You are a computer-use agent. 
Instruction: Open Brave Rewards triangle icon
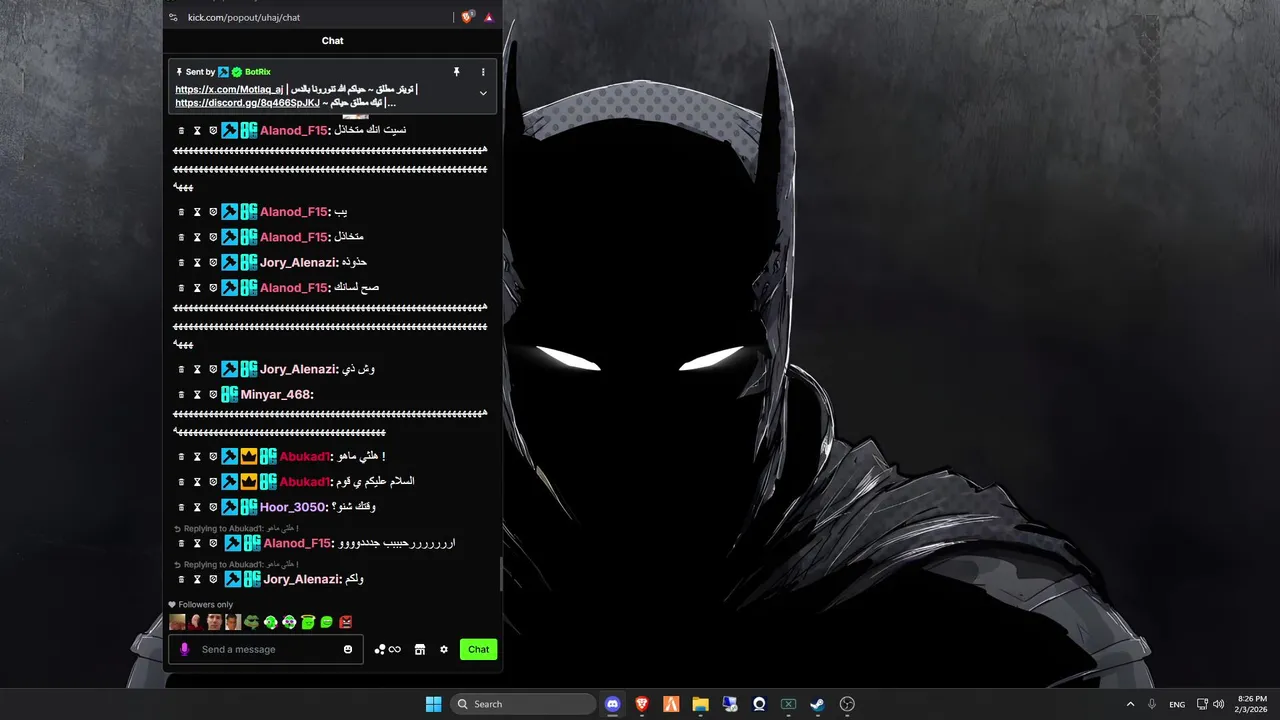coord(489,17)
